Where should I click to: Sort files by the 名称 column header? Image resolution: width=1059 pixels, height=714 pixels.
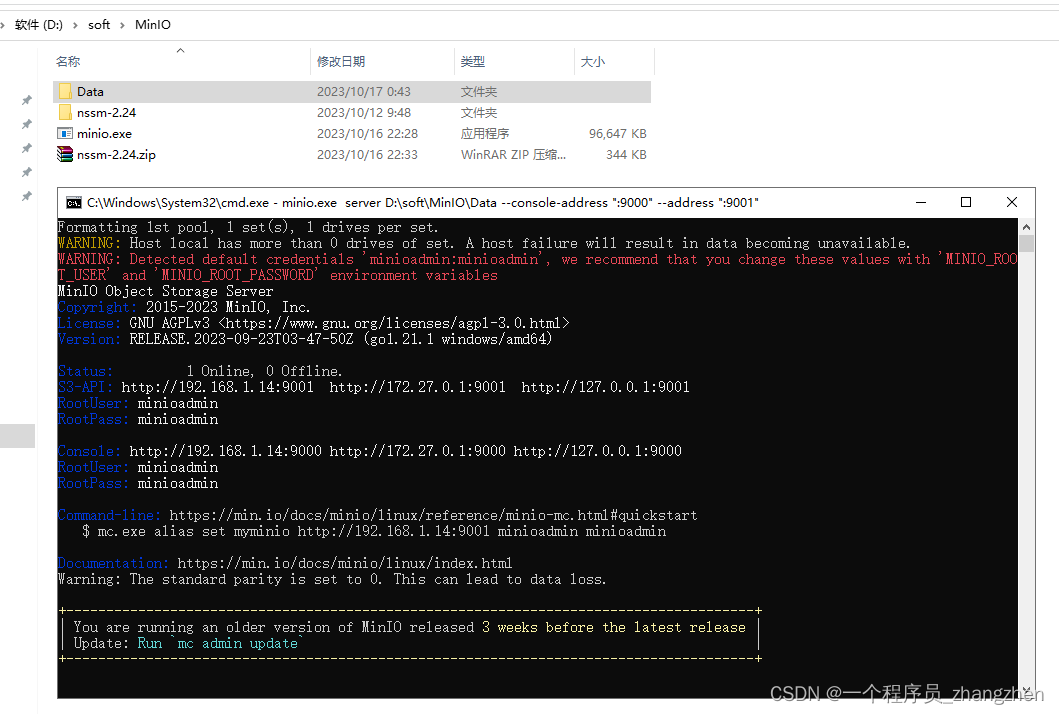(68, 61)
